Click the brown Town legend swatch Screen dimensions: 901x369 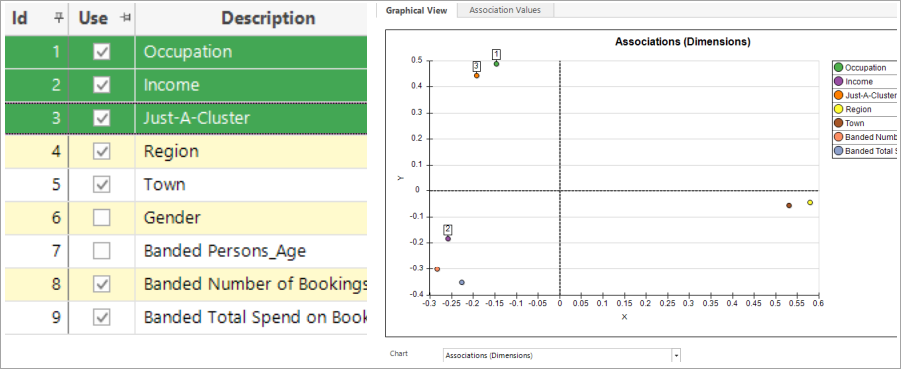839,123
